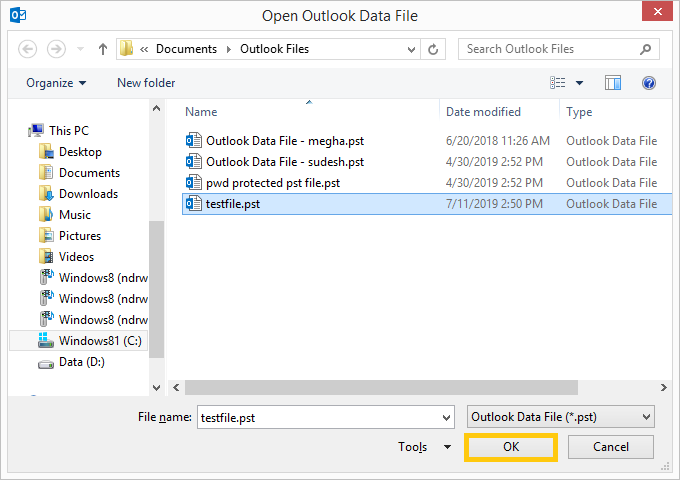The height and width of the screenshot is (480, 680).
Task: Click the Pictures folder icon
Action: click(46, 235)
